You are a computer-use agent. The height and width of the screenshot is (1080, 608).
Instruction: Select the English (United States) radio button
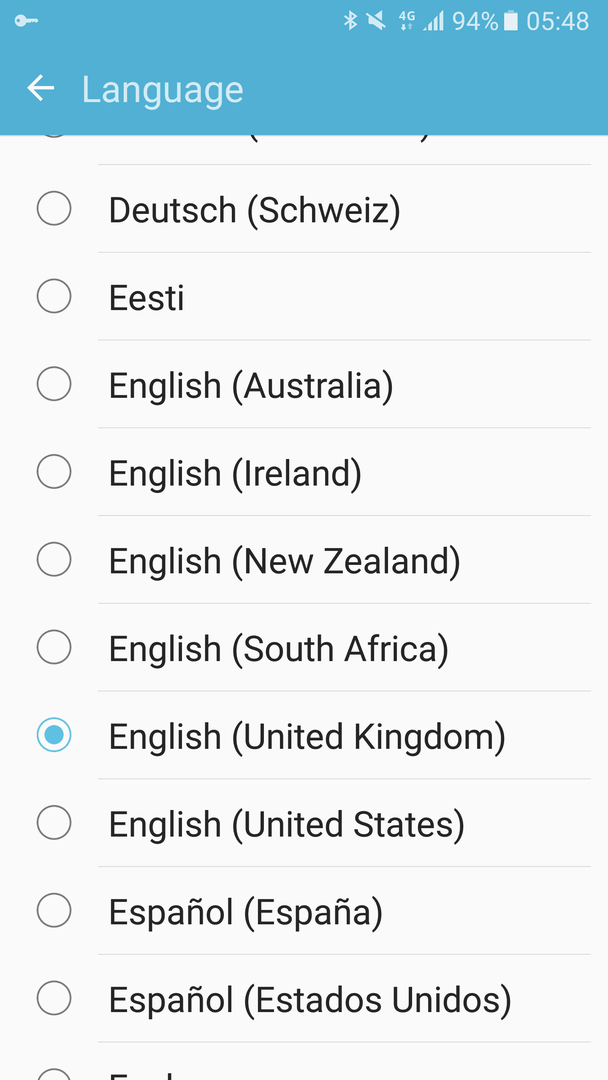54,822
